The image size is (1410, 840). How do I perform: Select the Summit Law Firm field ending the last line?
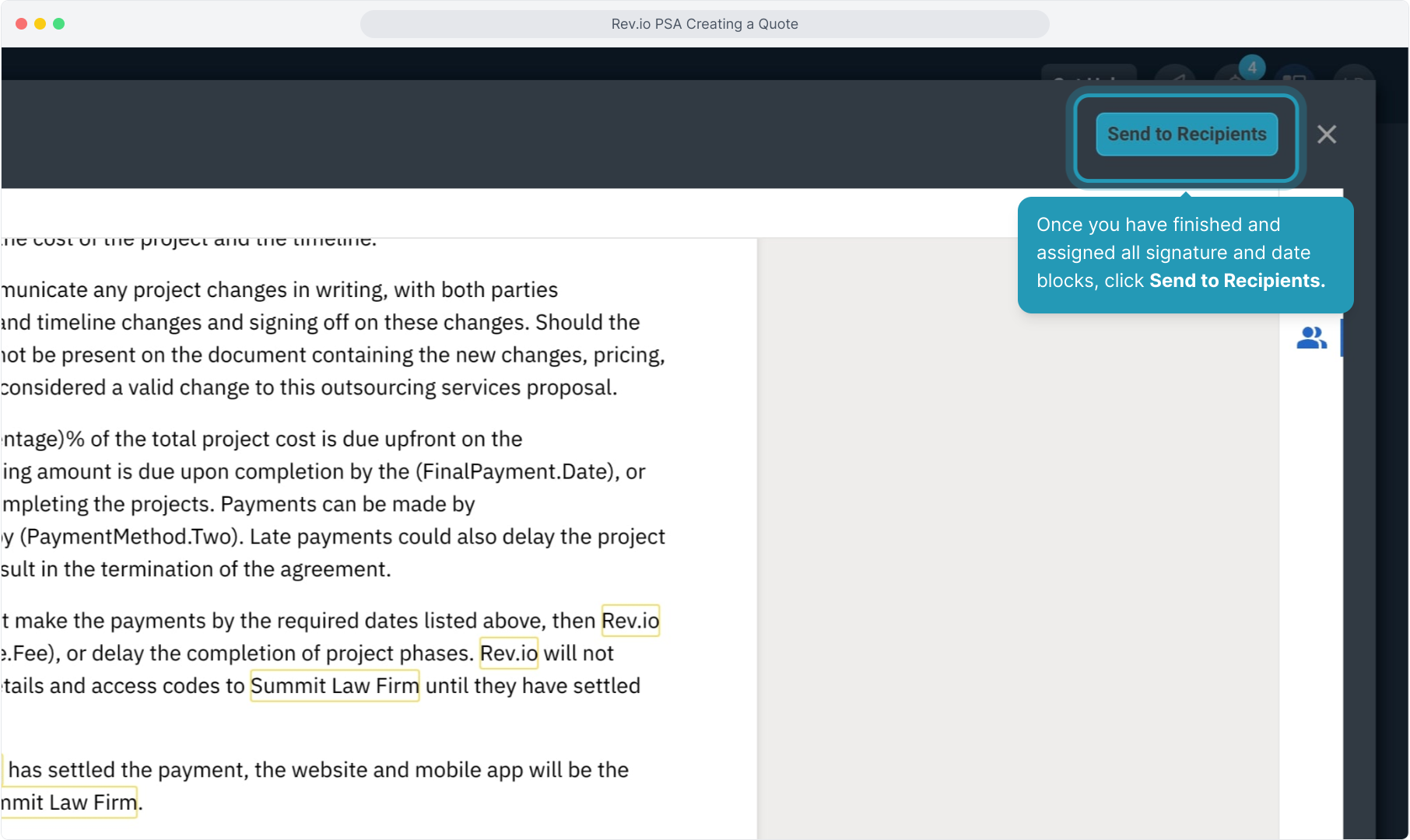[x=70, y=803]
